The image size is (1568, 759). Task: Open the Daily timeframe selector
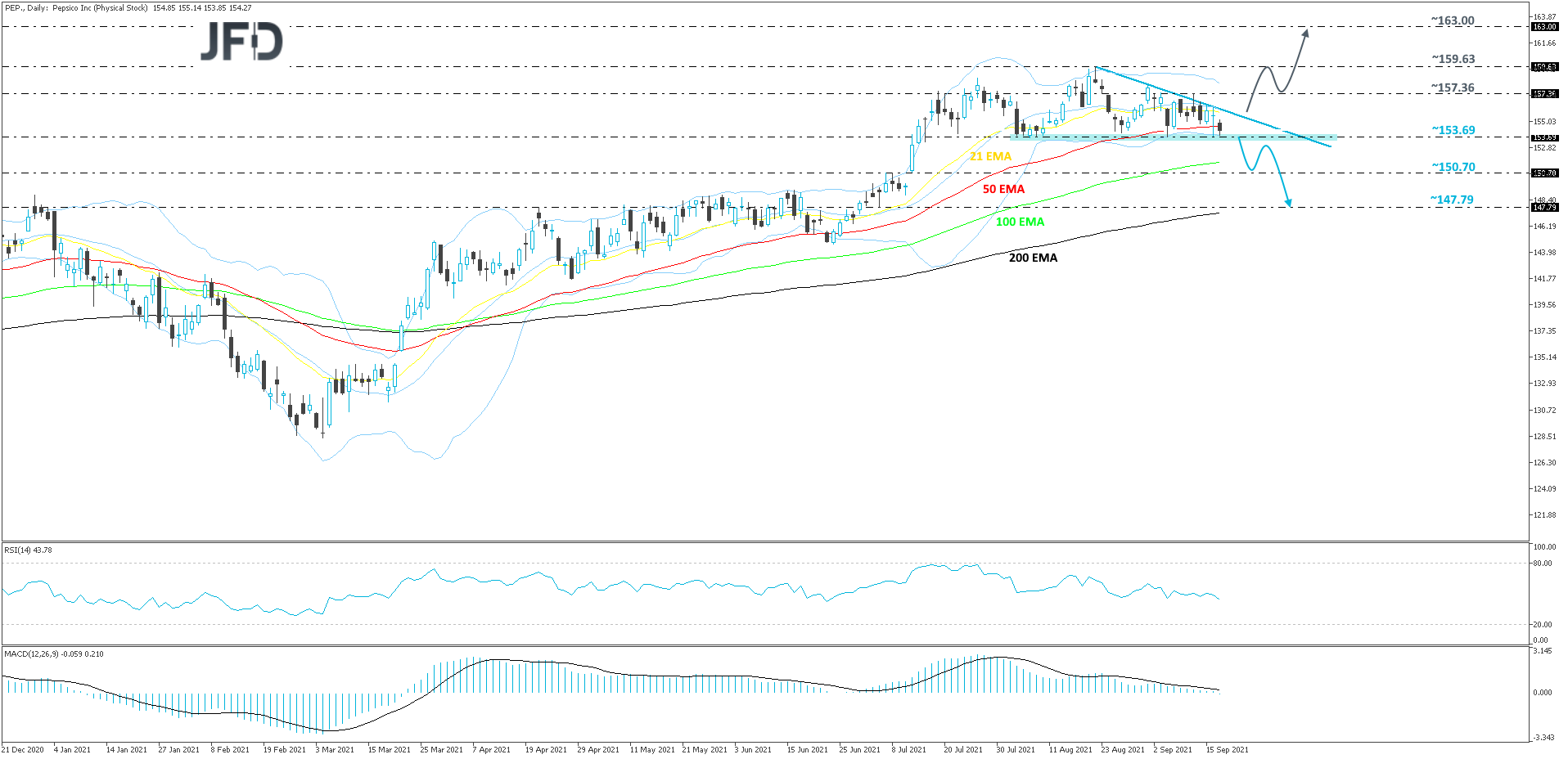point(37,7)
